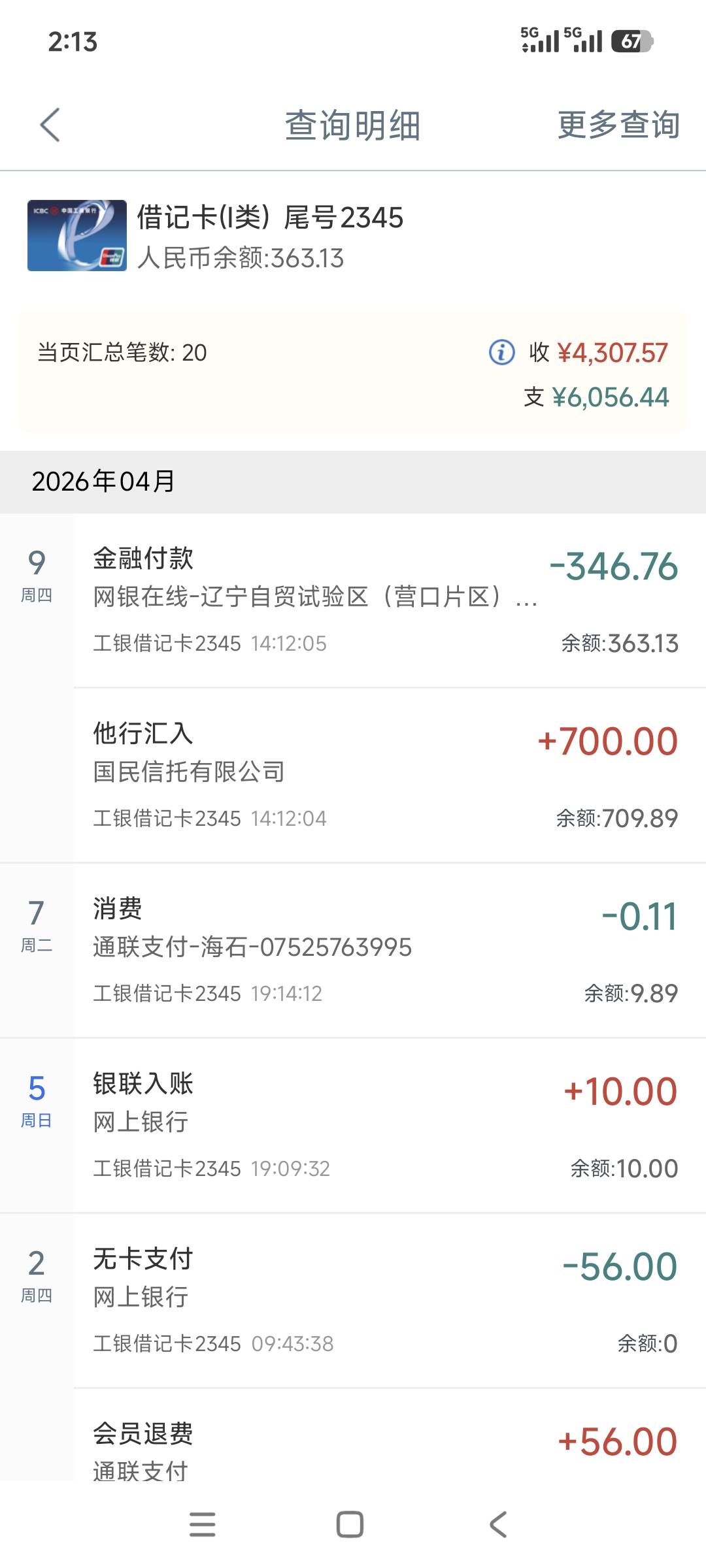Screen dimensions: 706x1568
Task: Tap the ICBC debit card thumbnail
Action: (x=77, y=235)
